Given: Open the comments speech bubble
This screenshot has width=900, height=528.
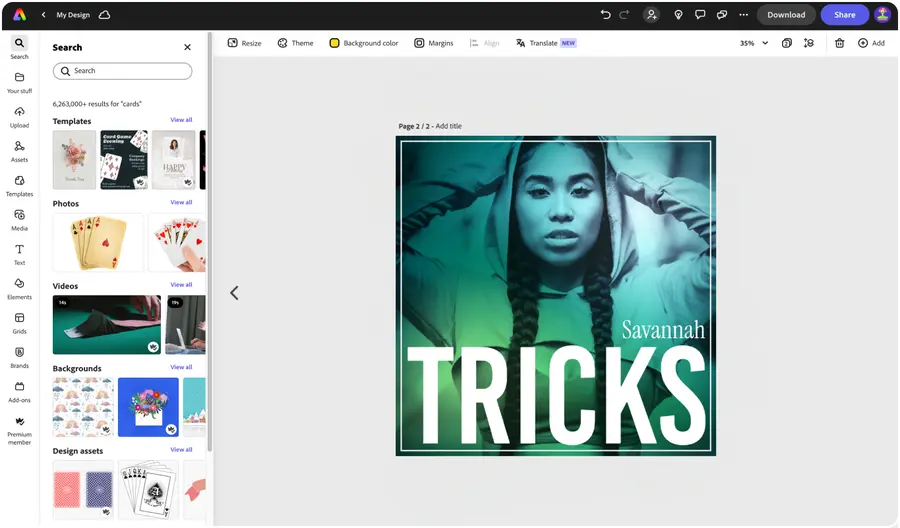Looking at the screenshot, I should [700, 15].
